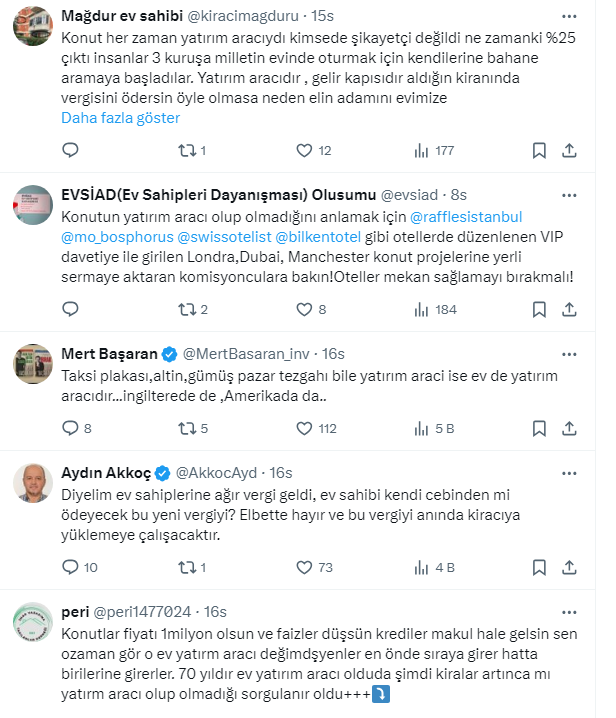Open peri's profile name
This screenshot has height=718, width=616.
click(x=74, y=612)
